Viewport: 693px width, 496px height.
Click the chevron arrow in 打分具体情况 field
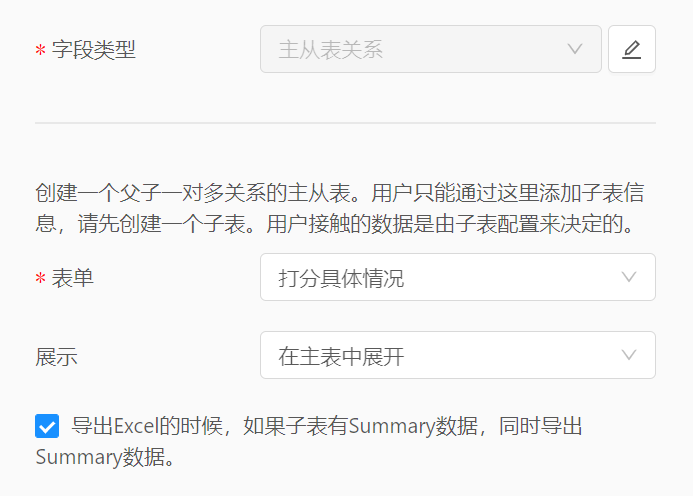pyautogui.click(x=628, y=277)
